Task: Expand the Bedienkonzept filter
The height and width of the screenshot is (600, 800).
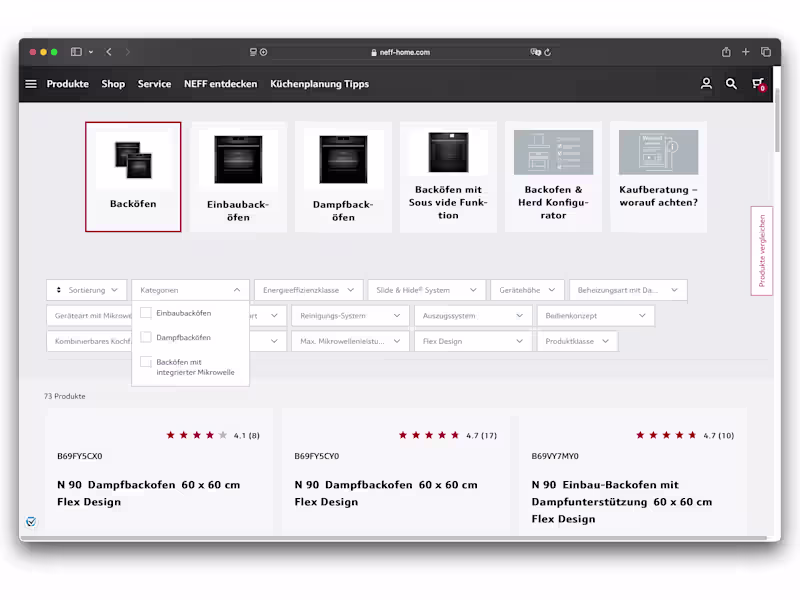Action: pos(595,315)
